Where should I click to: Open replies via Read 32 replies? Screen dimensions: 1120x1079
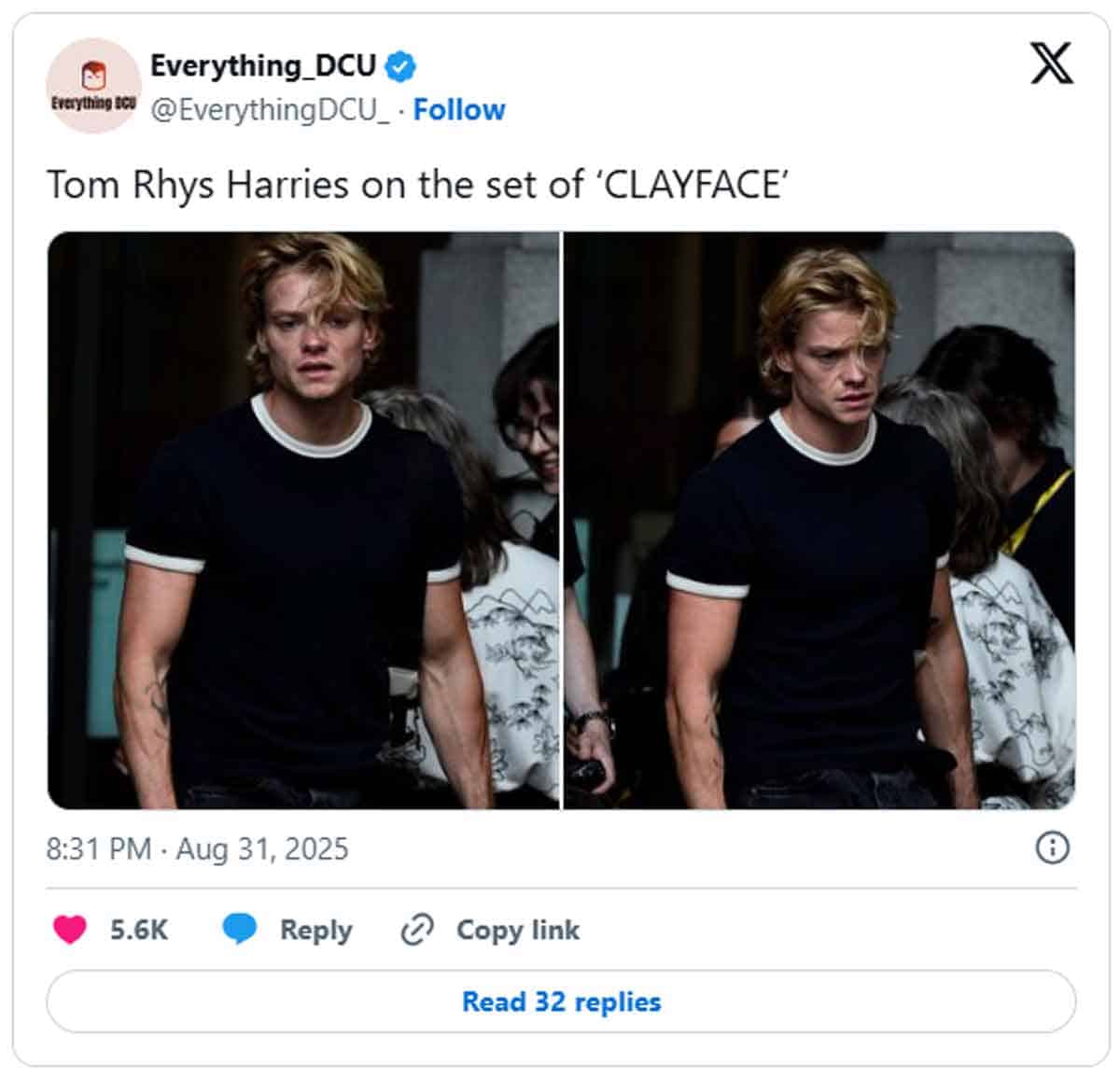(x=559, y=1002)
